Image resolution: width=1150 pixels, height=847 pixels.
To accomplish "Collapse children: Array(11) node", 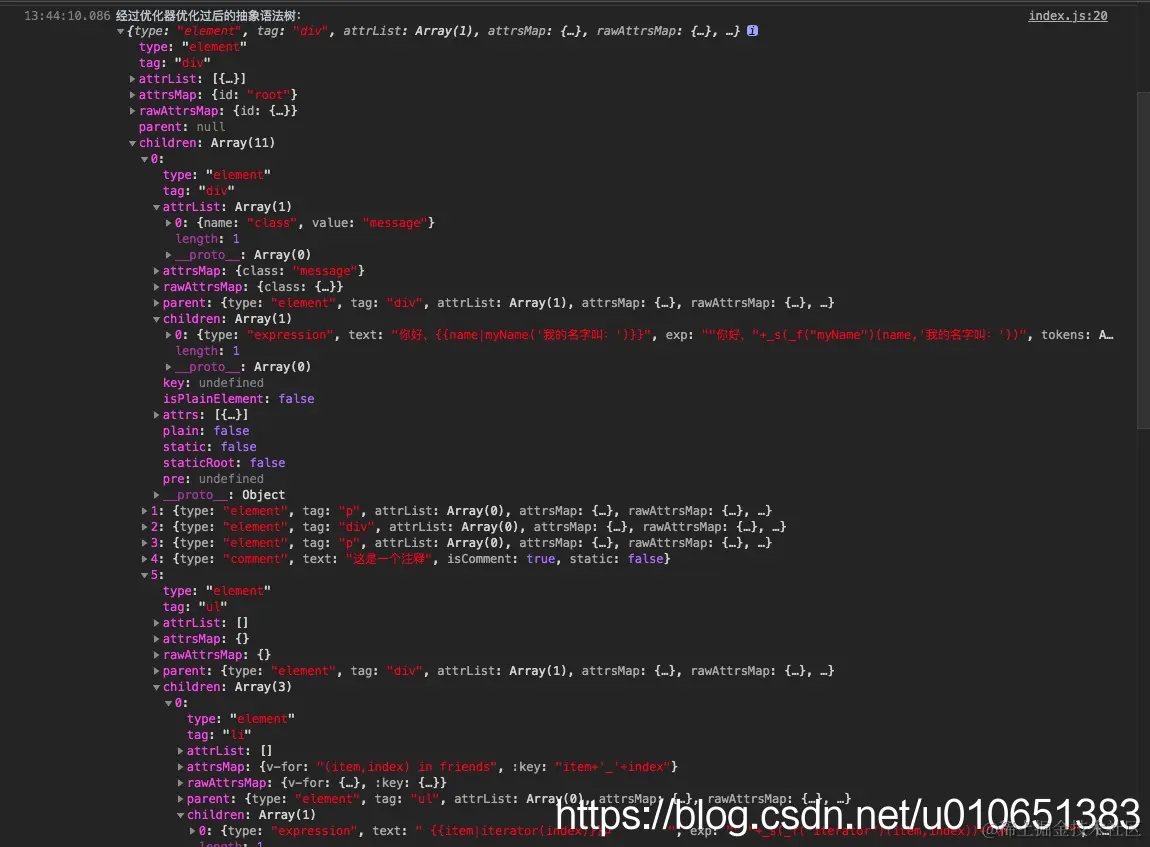I will pos(132,143).
